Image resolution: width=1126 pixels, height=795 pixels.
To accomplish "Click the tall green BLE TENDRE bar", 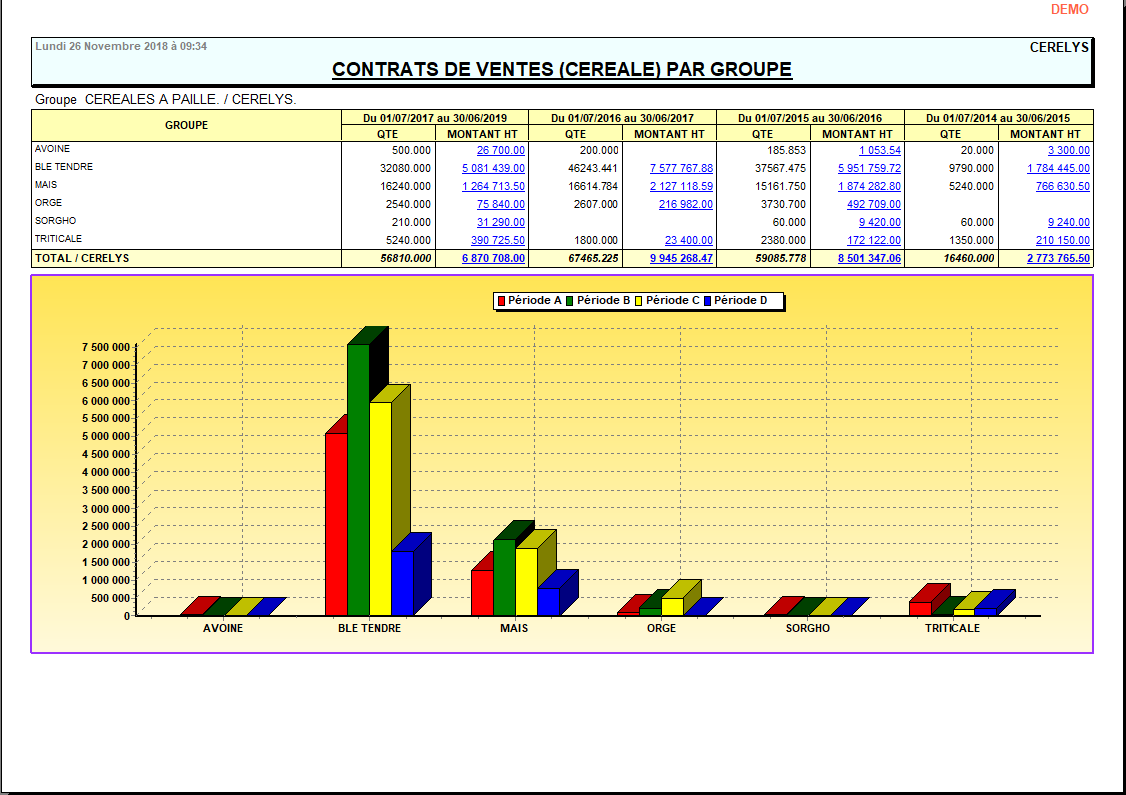I will [358, 480].
